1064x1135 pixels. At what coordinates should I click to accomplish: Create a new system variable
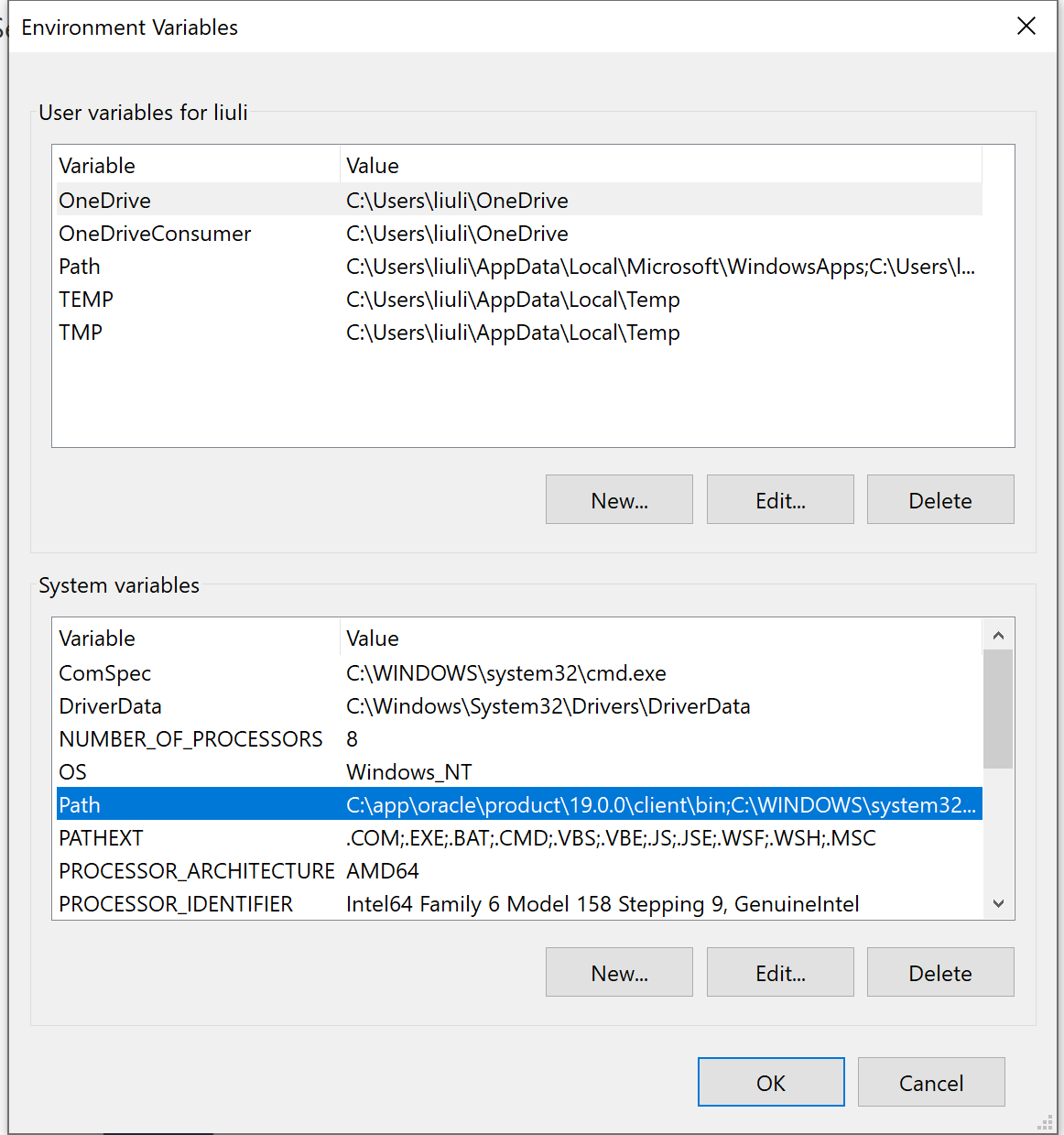pos(619,973)
